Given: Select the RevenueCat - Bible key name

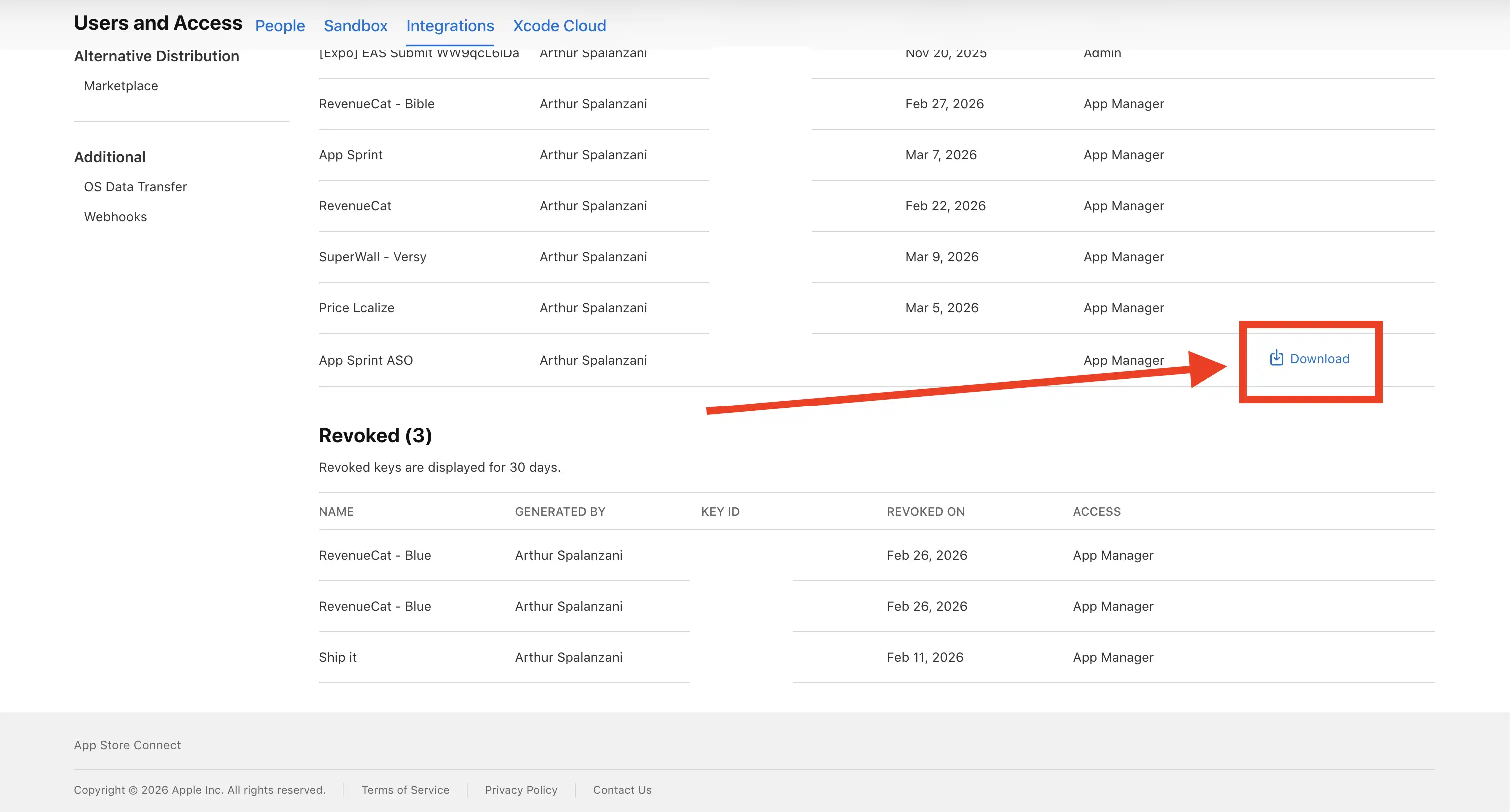Looking at the screenshot, I should click(377, 104).
